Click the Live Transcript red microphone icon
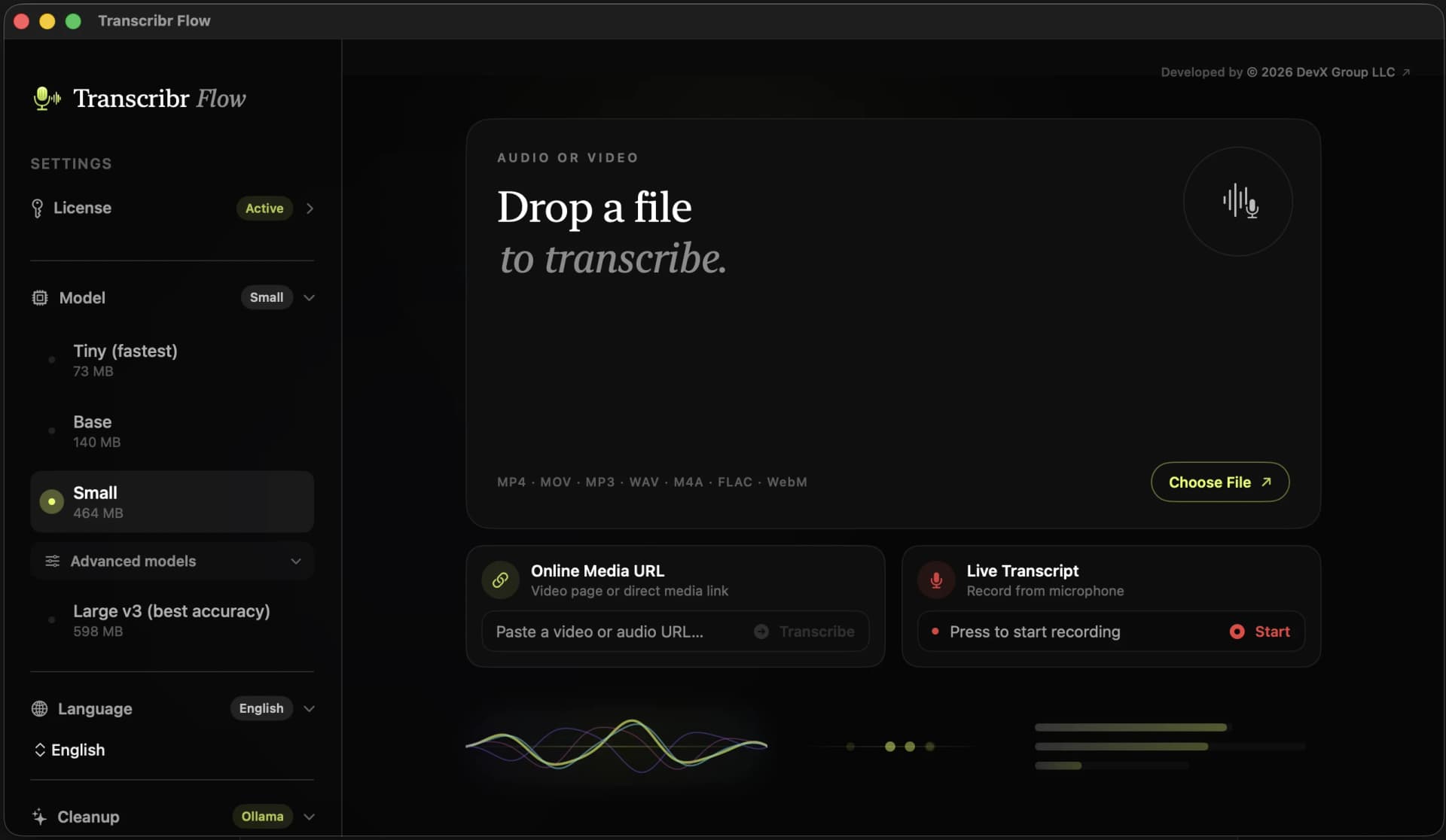This screenshot has width=1446, height=840. [936, 580]
